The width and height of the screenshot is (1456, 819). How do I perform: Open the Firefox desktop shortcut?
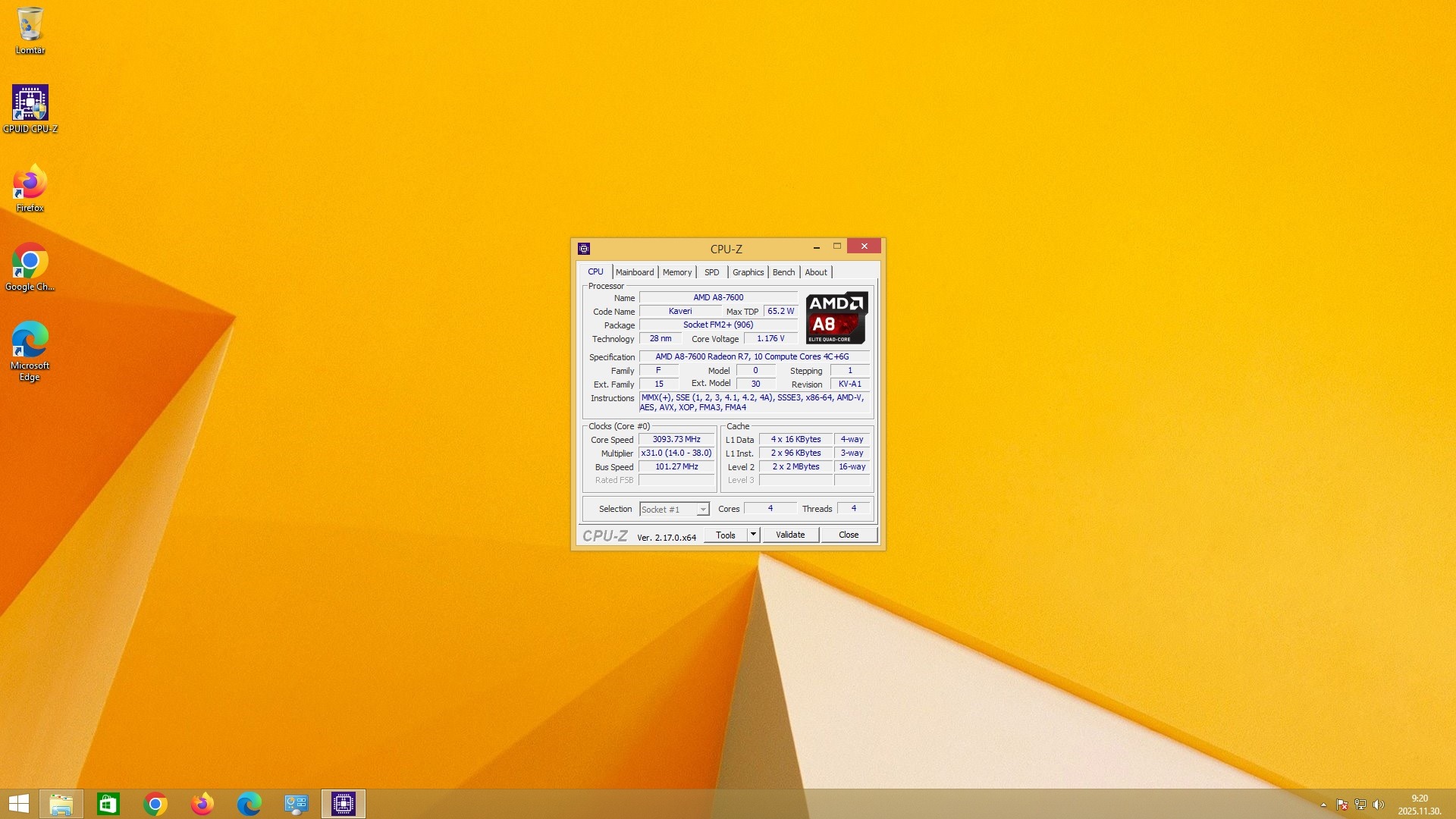30,183
